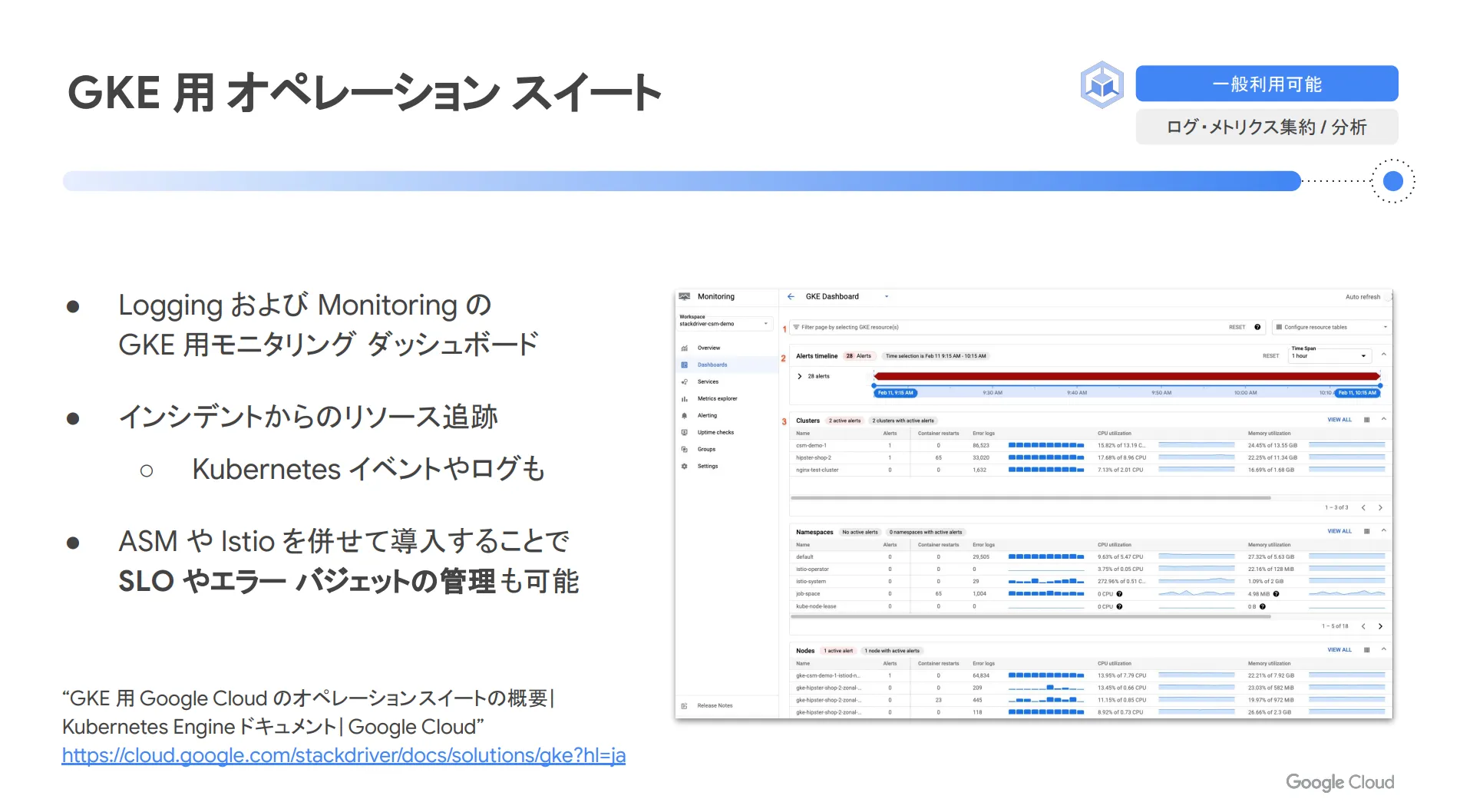Screen dimensions: 1460x812
Task: Click RESET in the Alerts timeline header
Action: 1270,356
